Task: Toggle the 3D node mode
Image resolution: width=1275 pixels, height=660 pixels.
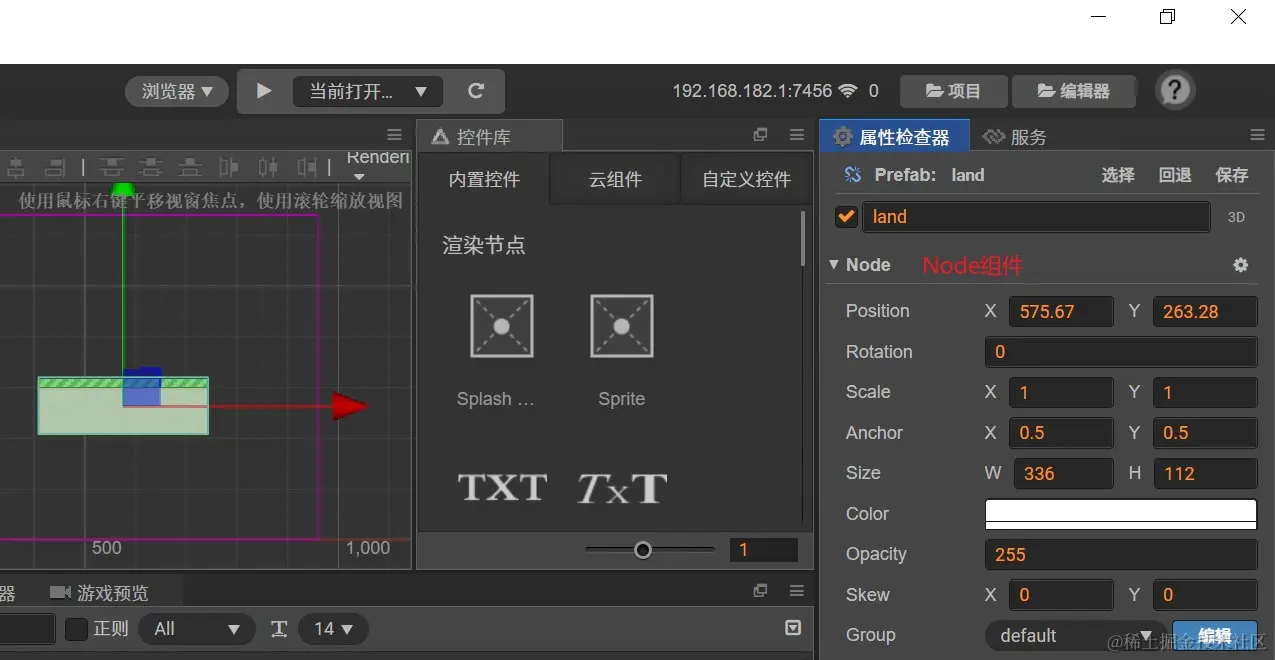Action: click(x=1236, y=217)
